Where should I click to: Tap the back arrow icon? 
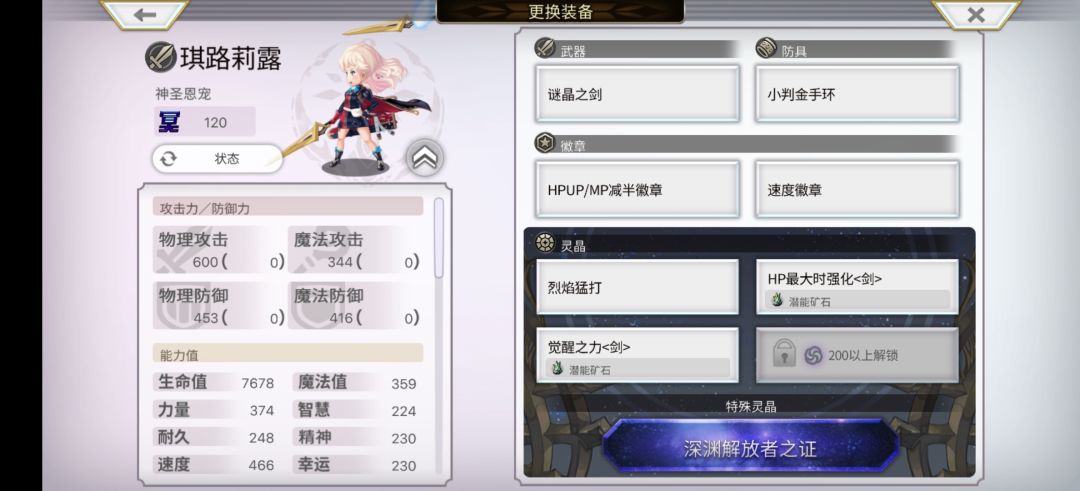tap(145, 14)
